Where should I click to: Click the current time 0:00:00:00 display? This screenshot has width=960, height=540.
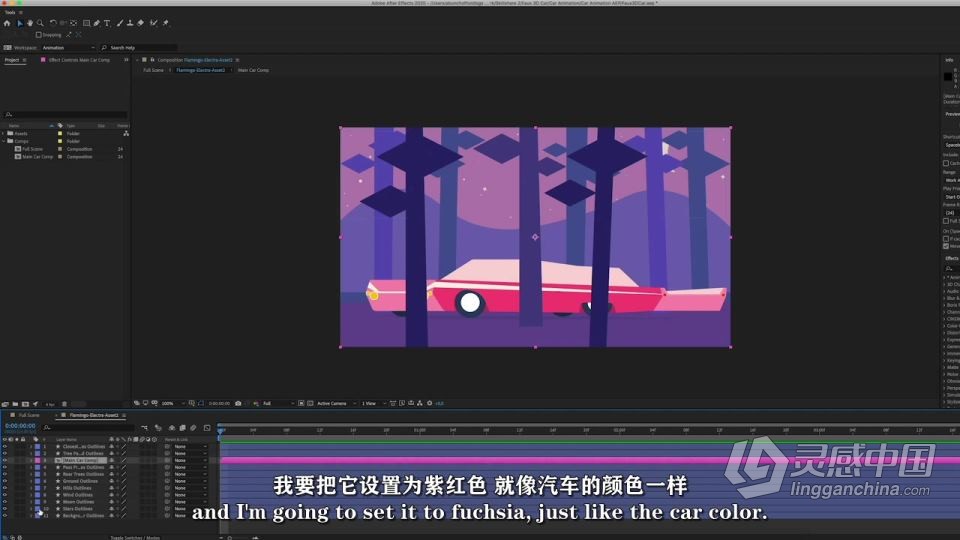(20, 426)
